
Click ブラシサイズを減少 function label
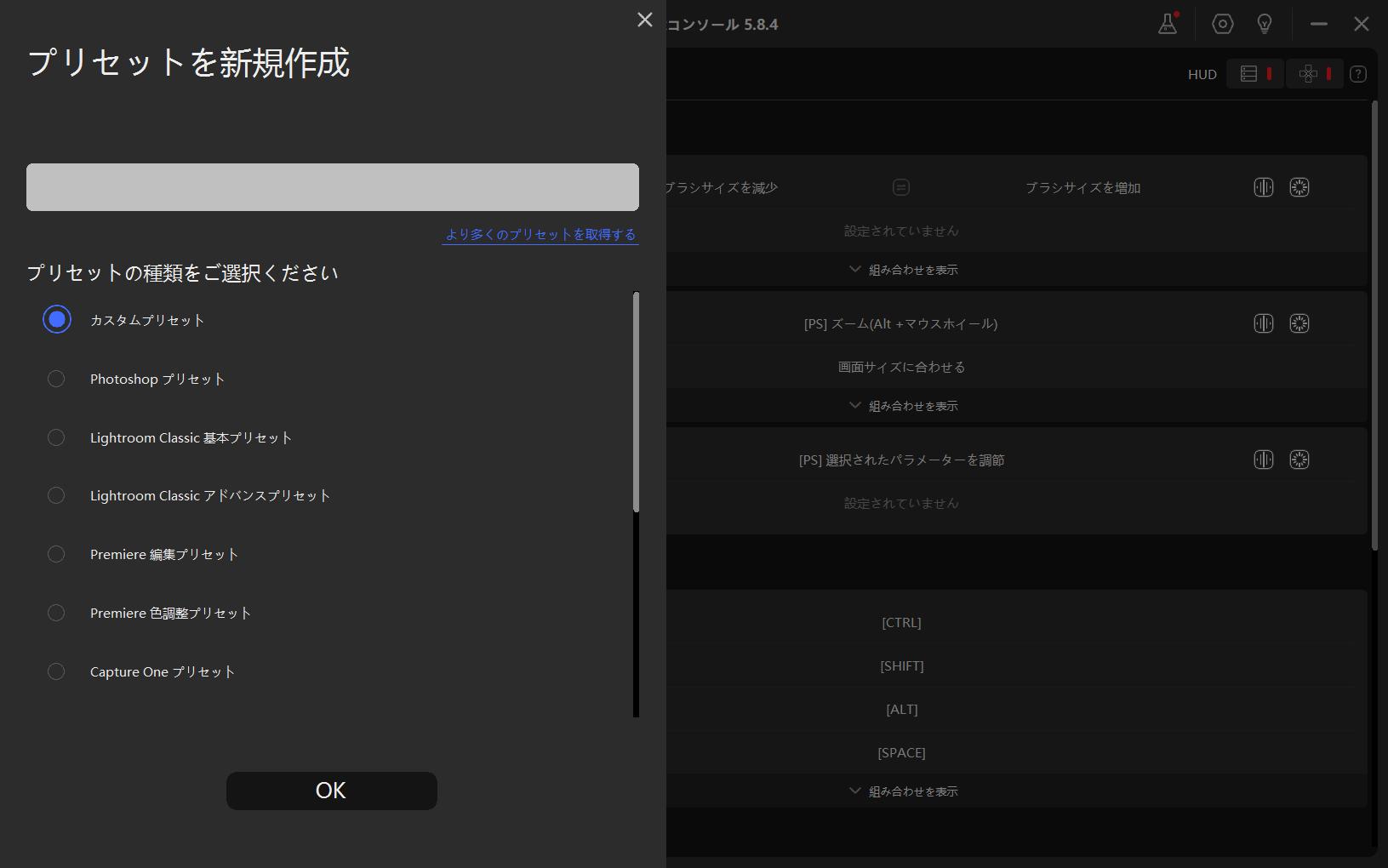(x=722, y=188)
